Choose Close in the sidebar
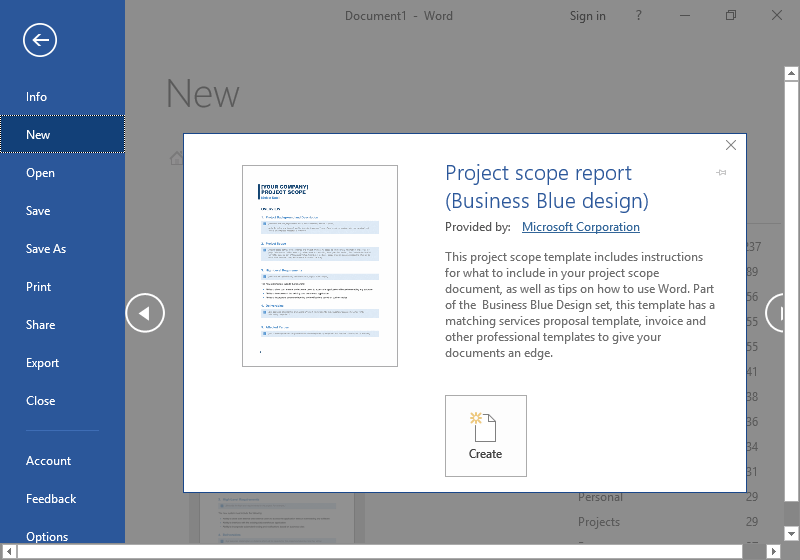This screenshot has height=560, width=800. point(62,400)
